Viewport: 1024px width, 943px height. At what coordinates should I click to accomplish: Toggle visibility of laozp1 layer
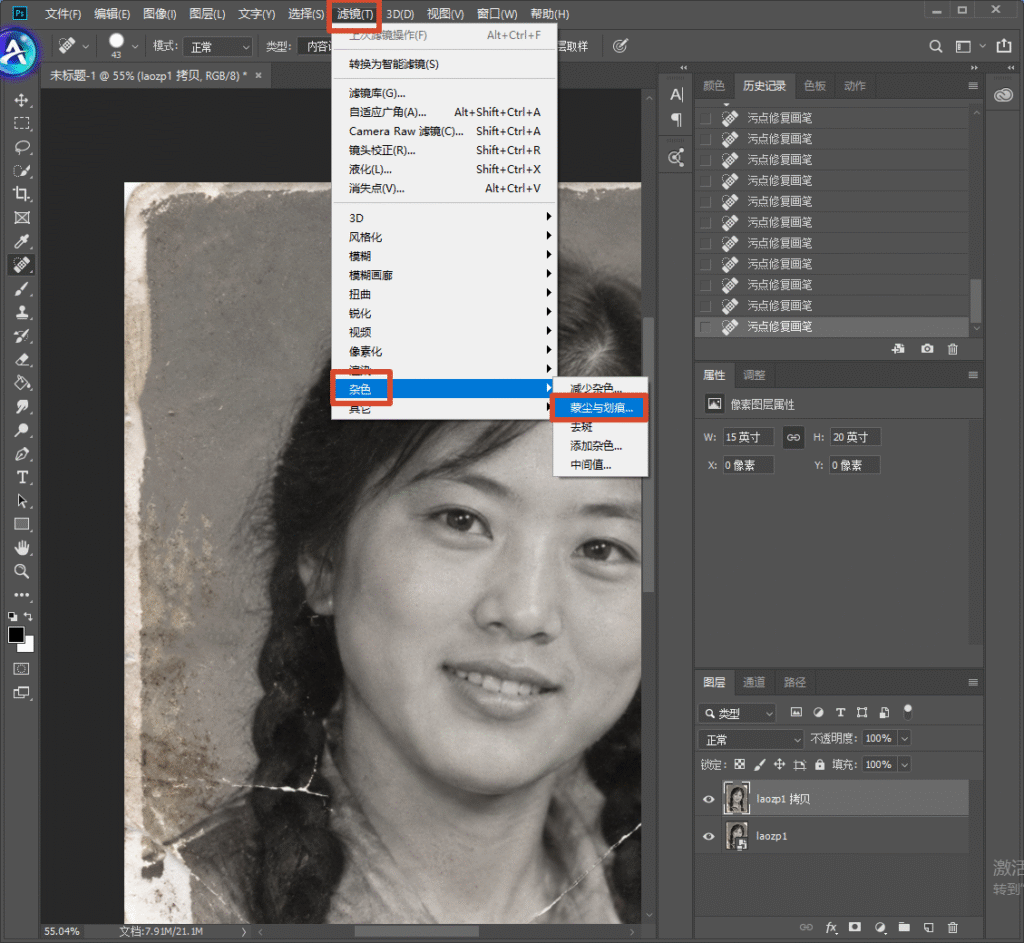[709, 836]
